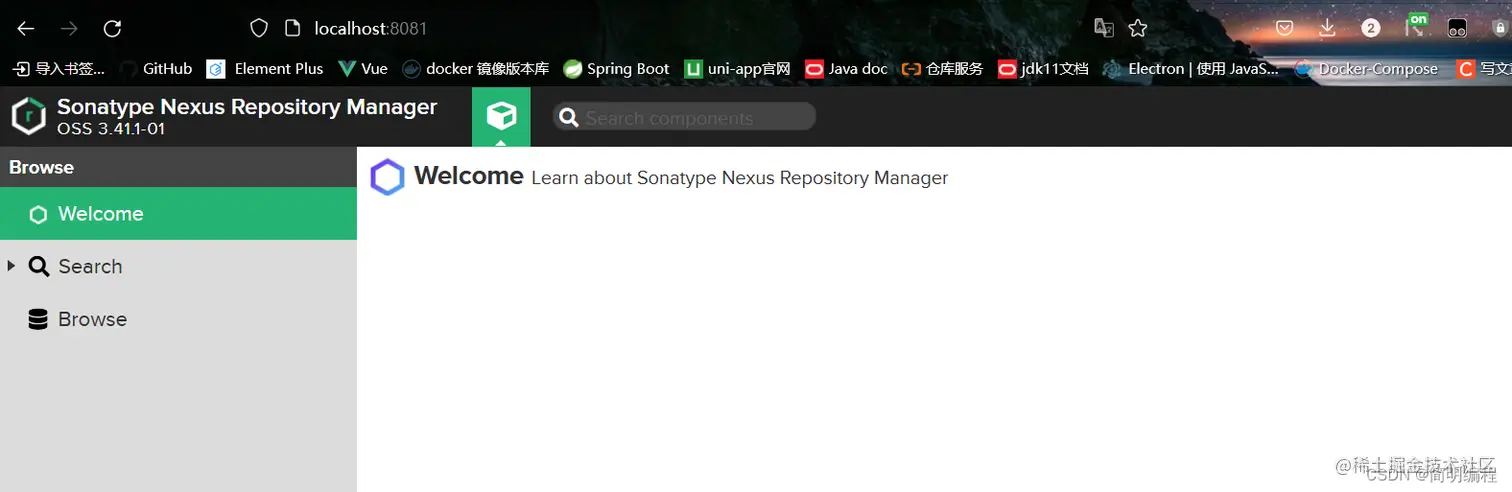
Task: Bookmark this page with the star icon
Action: pos(1137,28)
